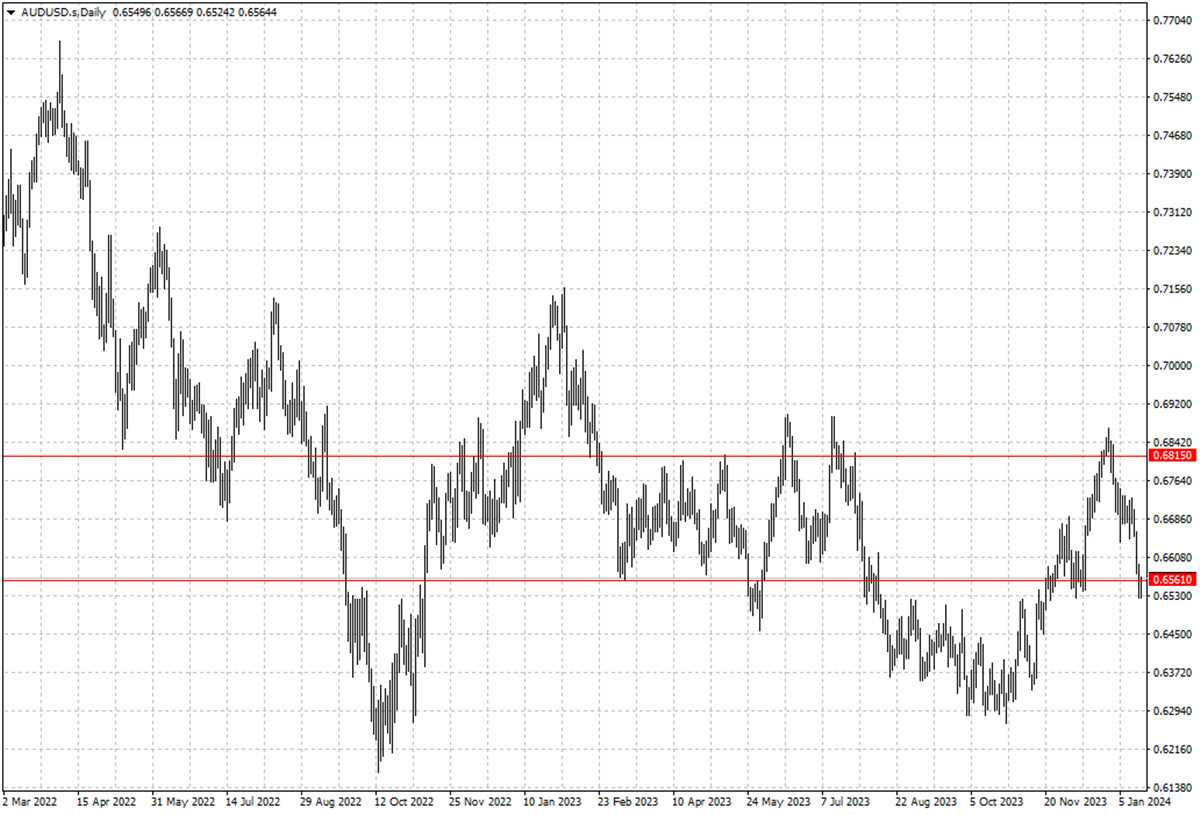Click the red 0.68150 price tag

(1172, 456)
